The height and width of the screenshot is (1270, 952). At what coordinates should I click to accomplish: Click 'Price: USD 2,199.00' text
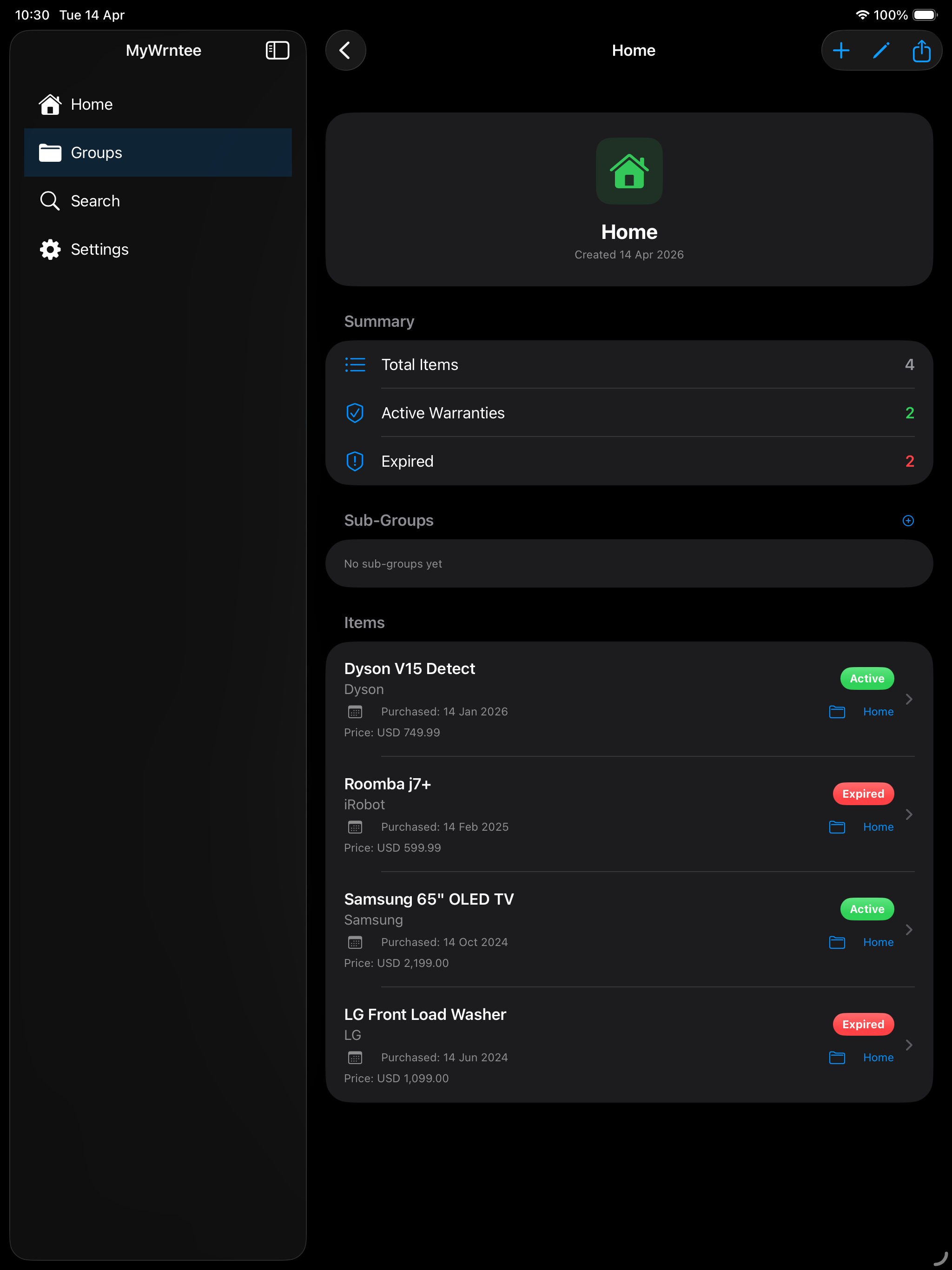pos(396,963)
